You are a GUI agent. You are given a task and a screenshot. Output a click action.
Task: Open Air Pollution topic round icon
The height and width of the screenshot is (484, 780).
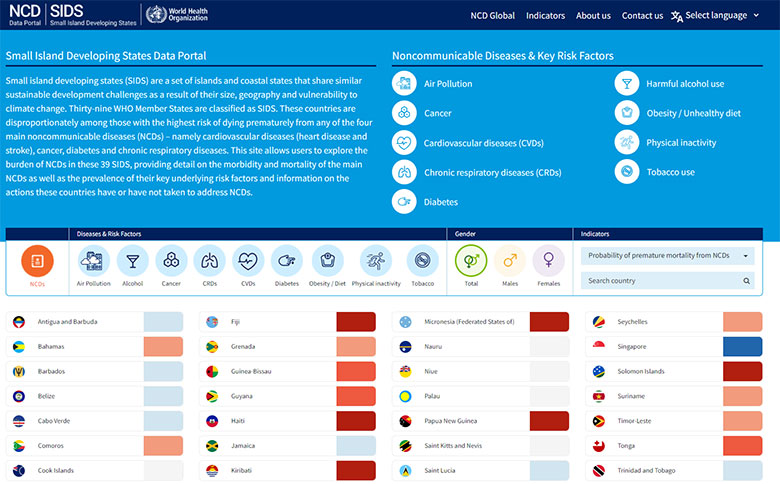click(404, 84)
